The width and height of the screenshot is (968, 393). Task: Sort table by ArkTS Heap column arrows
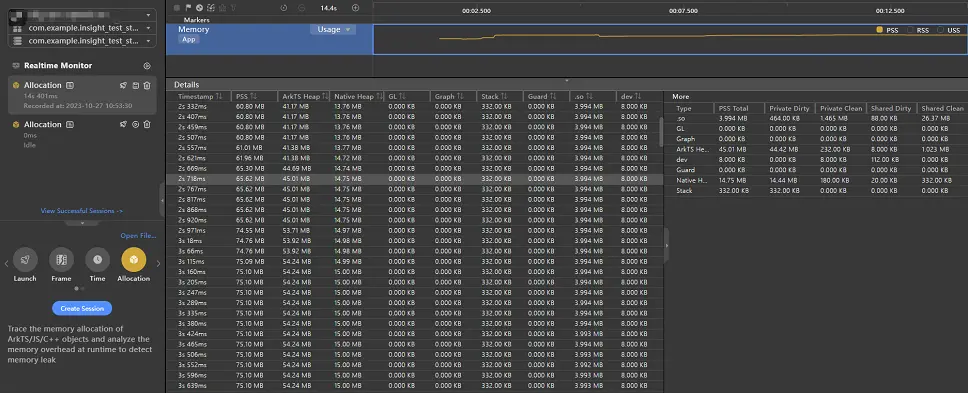pos(325,97)
